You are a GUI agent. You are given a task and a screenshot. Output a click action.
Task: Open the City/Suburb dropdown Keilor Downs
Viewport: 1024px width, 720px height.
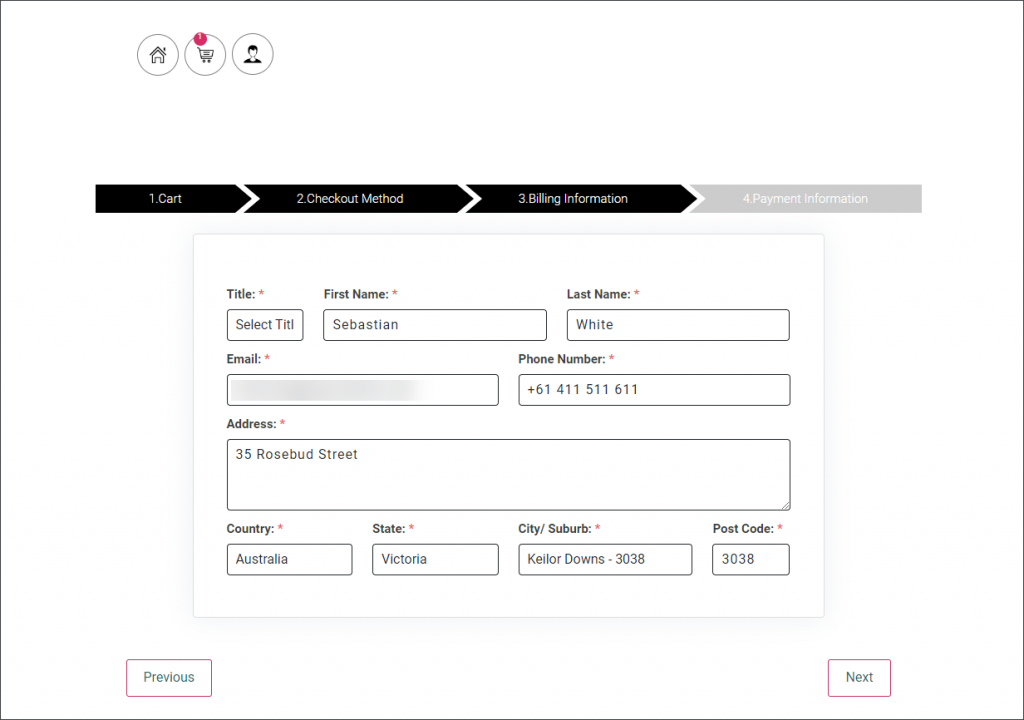point(605,559)
